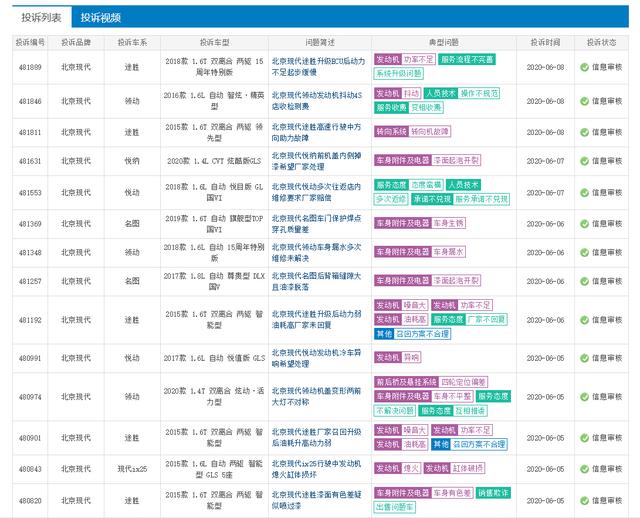
Task: Open complaint about 途胜高速行驶中方向助力故障
Action: pyautogui.click(x=316, y=132)
